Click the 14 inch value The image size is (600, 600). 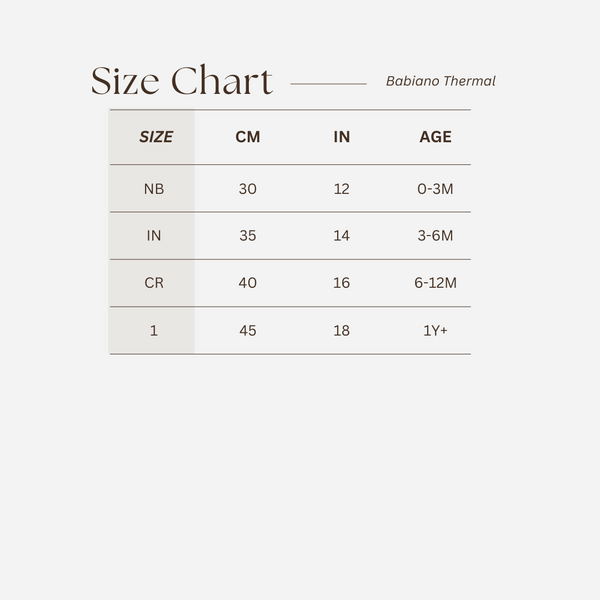coord(341,236)
